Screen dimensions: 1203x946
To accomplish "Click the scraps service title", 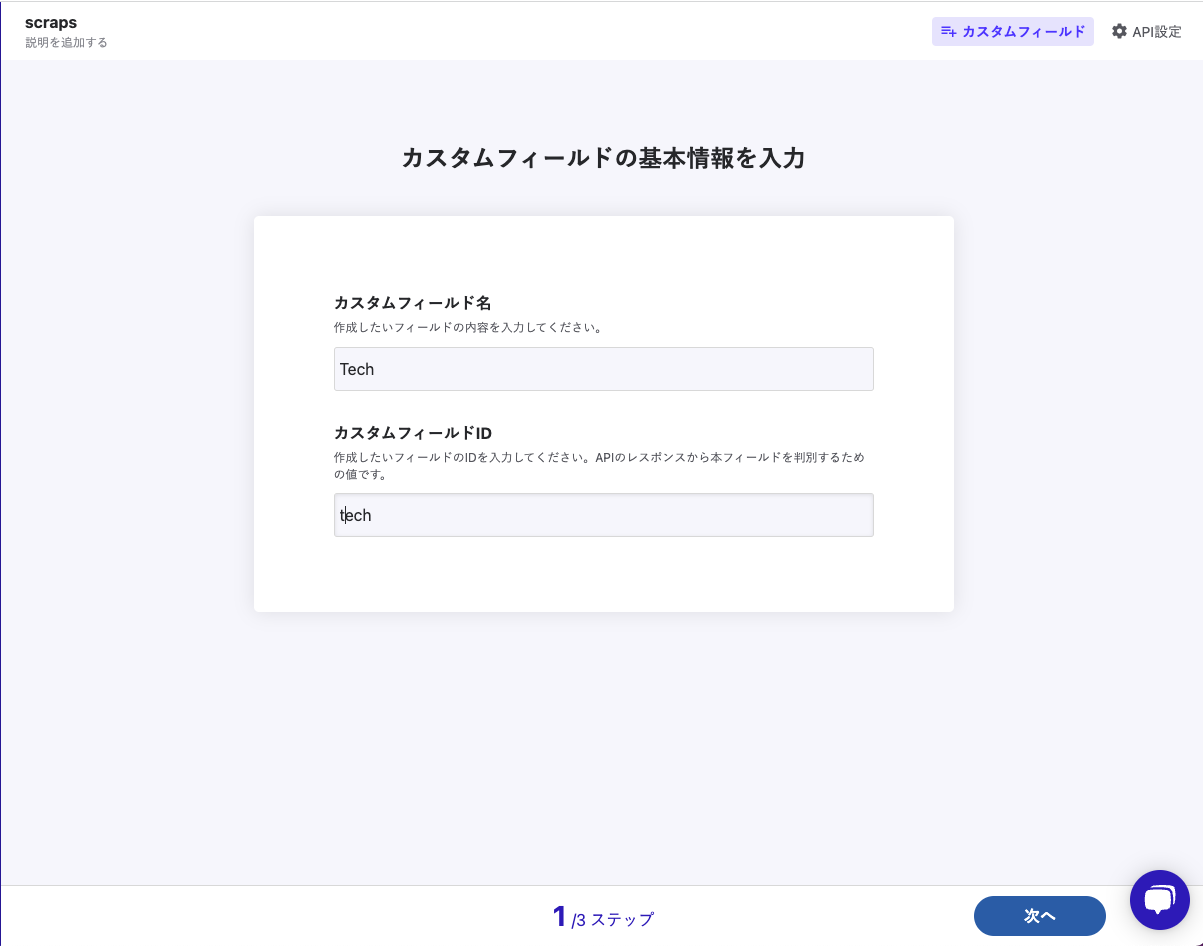I will coord(51,23).
